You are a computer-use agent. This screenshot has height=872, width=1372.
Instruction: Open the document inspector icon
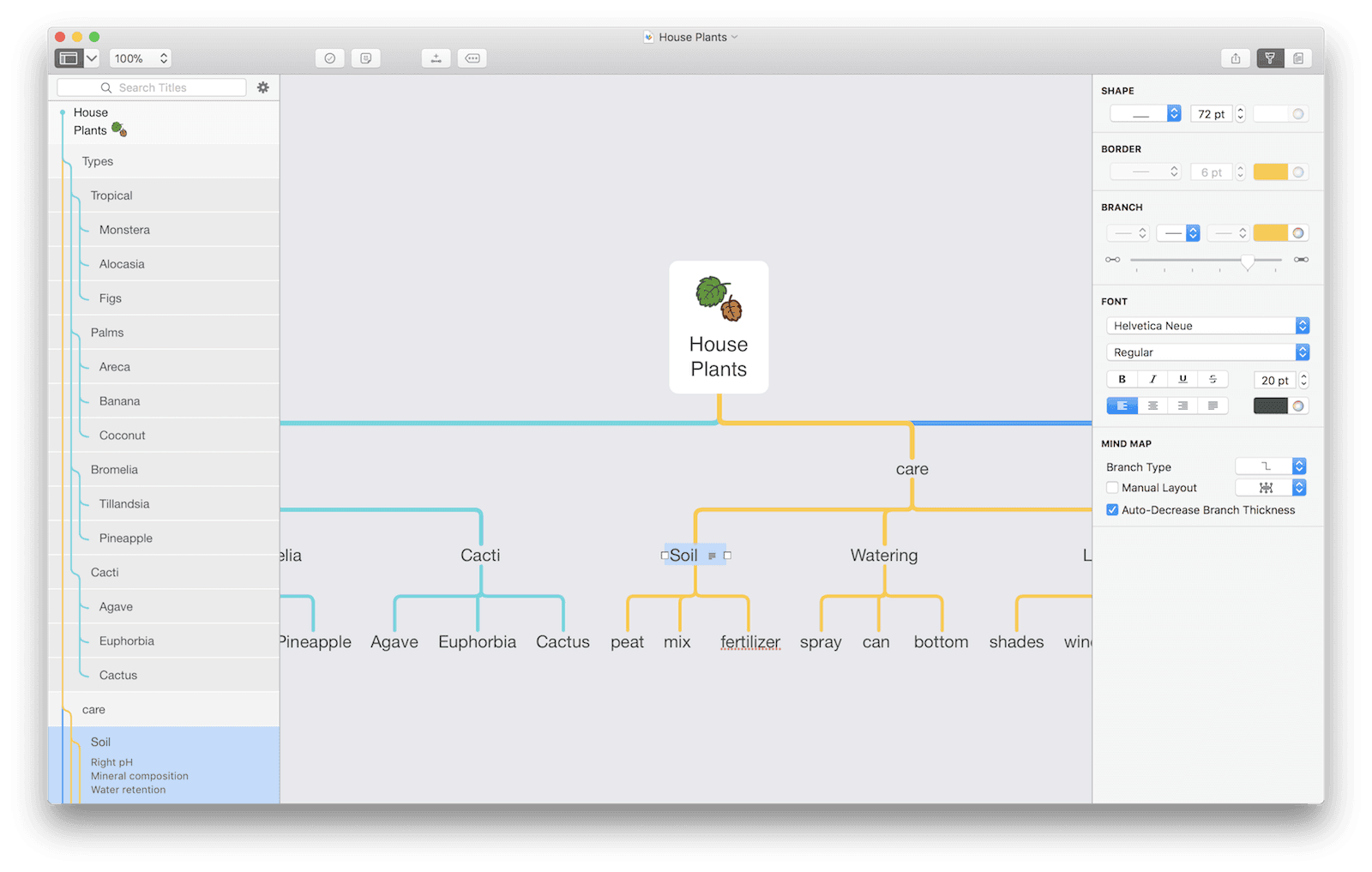(x=1299, y=57)
